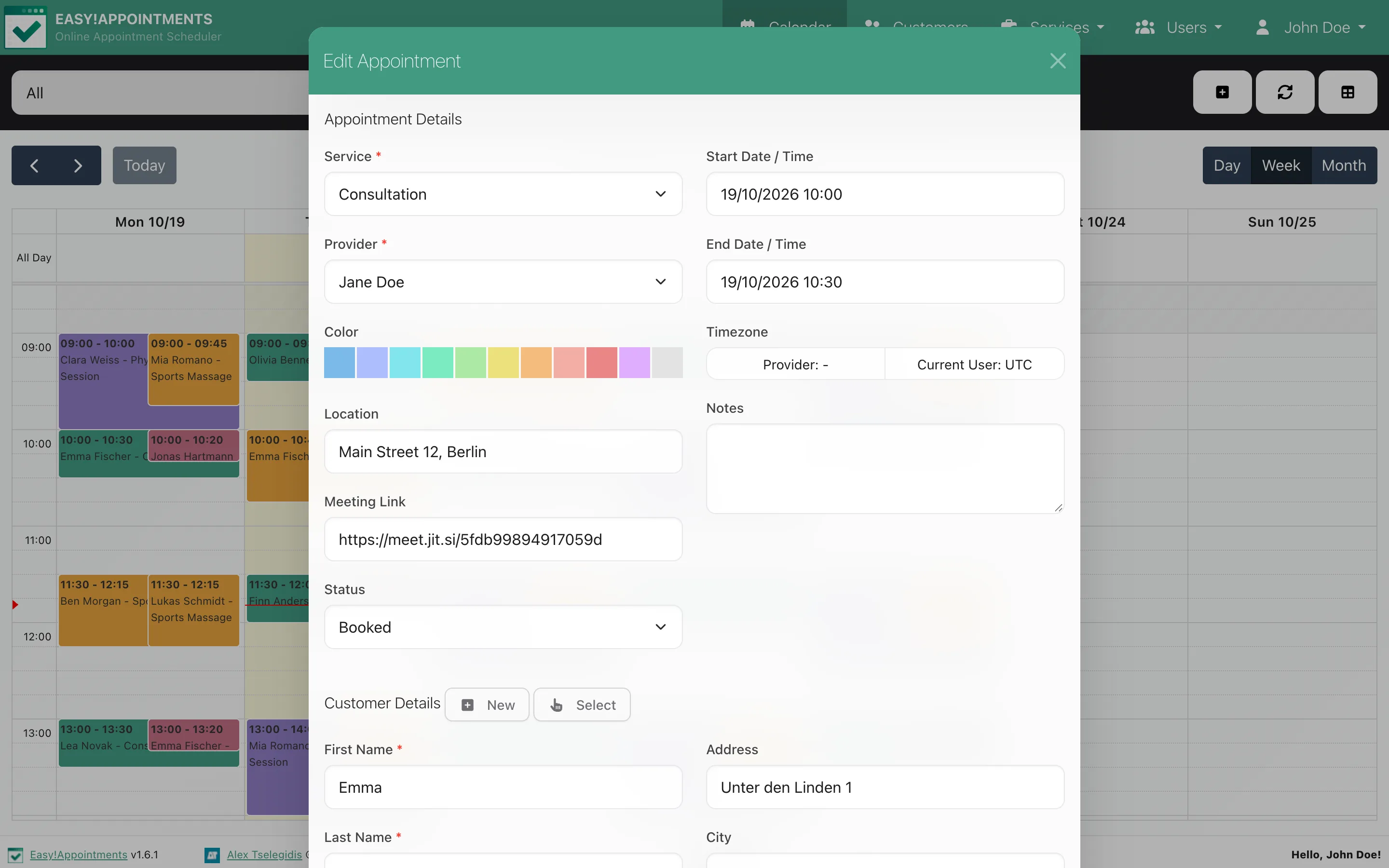This screenshot has width=1389, height=868.
Task: Click the Notes text area
Action: 885,469
